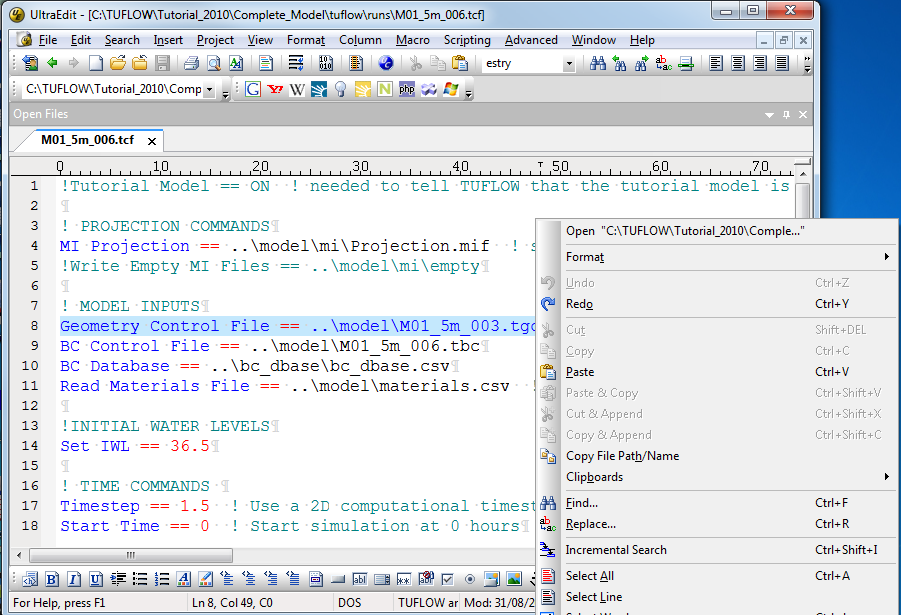The image size is (901, 615).
Task: Choose Select Line in the context menu
Action: click(717, 597)
